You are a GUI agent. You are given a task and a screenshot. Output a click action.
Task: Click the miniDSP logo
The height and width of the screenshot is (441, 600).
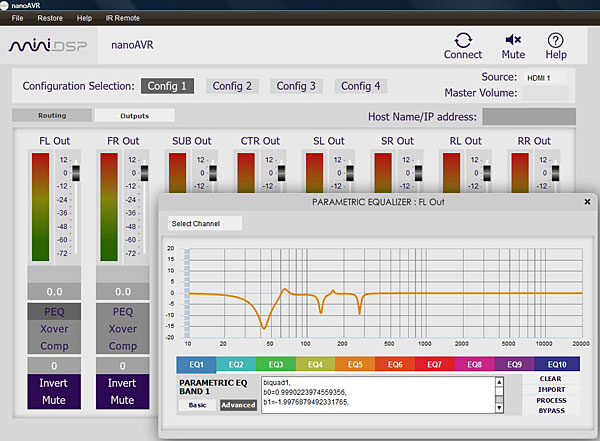pyautogui.click(x=48, y=46)
